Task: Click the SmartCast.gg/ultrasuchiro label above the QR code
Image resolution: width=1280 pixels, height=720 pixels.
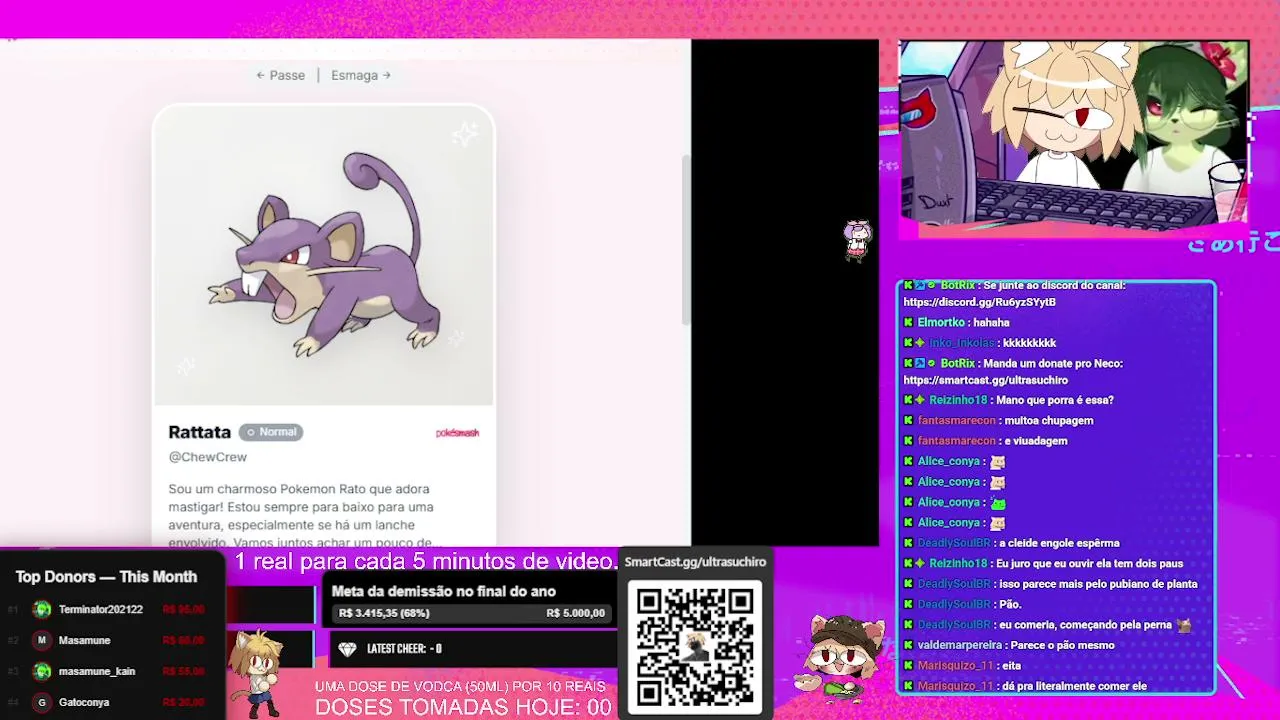Action: click(x=695, y=562)
